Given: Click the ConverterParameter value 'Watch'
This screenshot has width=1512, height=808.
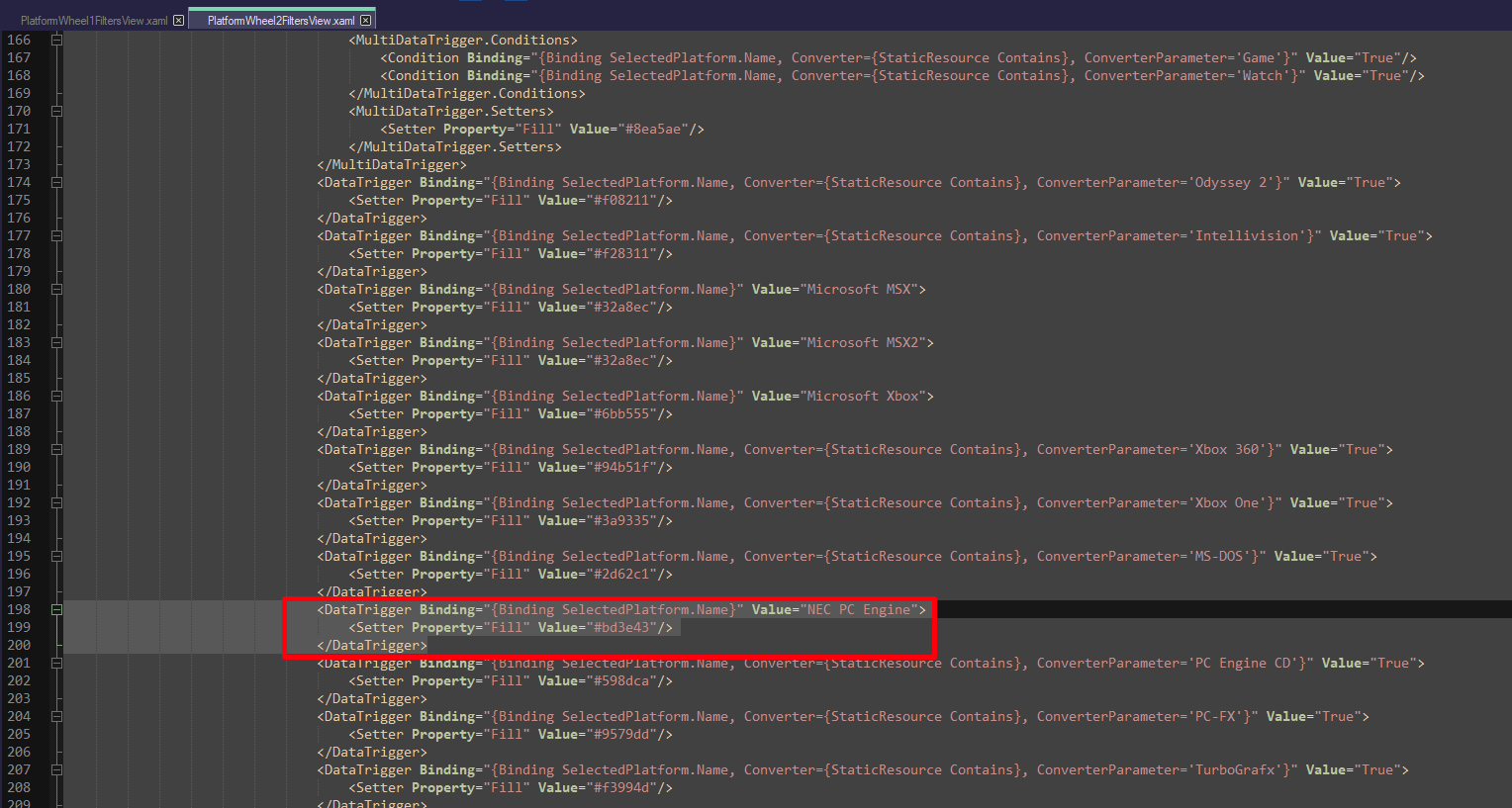Looking at the screenshot, I should (x=1263, y=76).
